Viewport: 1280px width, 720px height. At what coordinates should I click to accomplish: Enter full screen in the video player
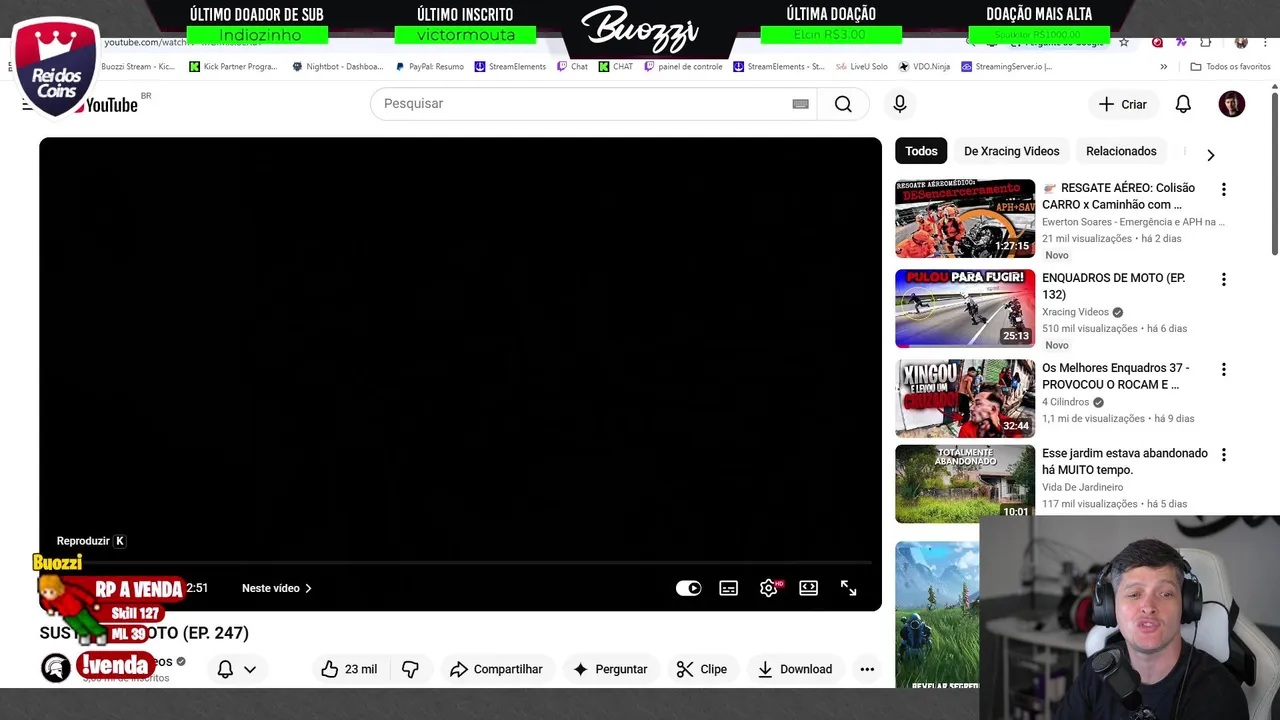[x=848, y=588]
